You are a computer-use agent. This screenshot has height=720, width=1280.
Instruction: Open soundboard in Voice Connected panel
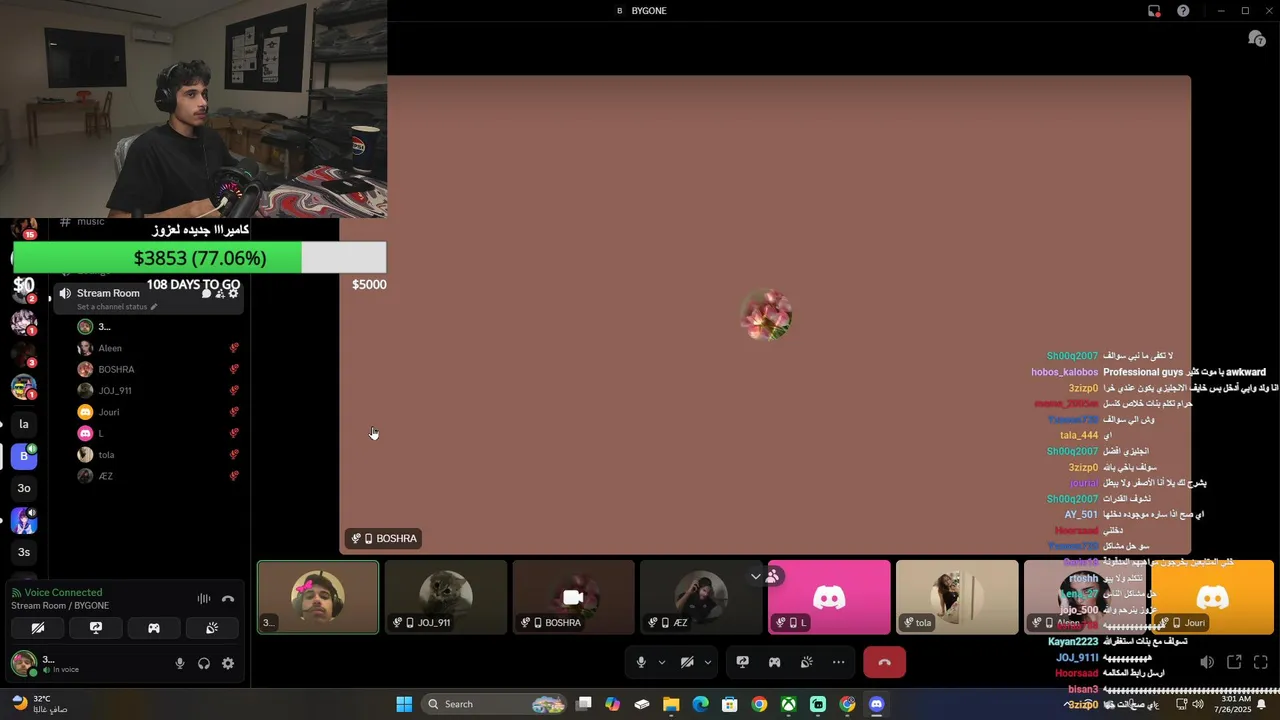pos(212,628)
